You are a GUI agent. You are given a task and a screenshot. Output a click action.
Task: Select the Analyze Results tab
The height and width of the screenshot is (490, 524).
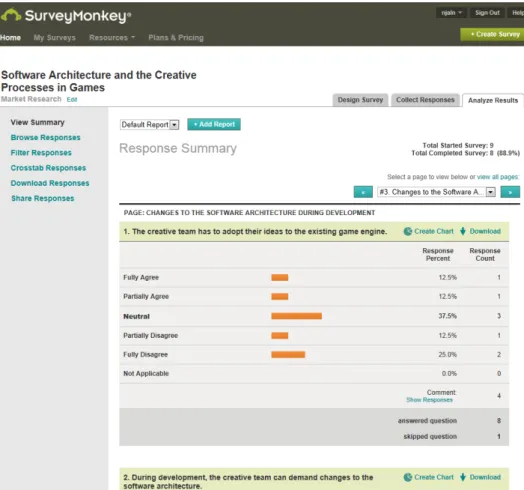click(x=493, y=100)
